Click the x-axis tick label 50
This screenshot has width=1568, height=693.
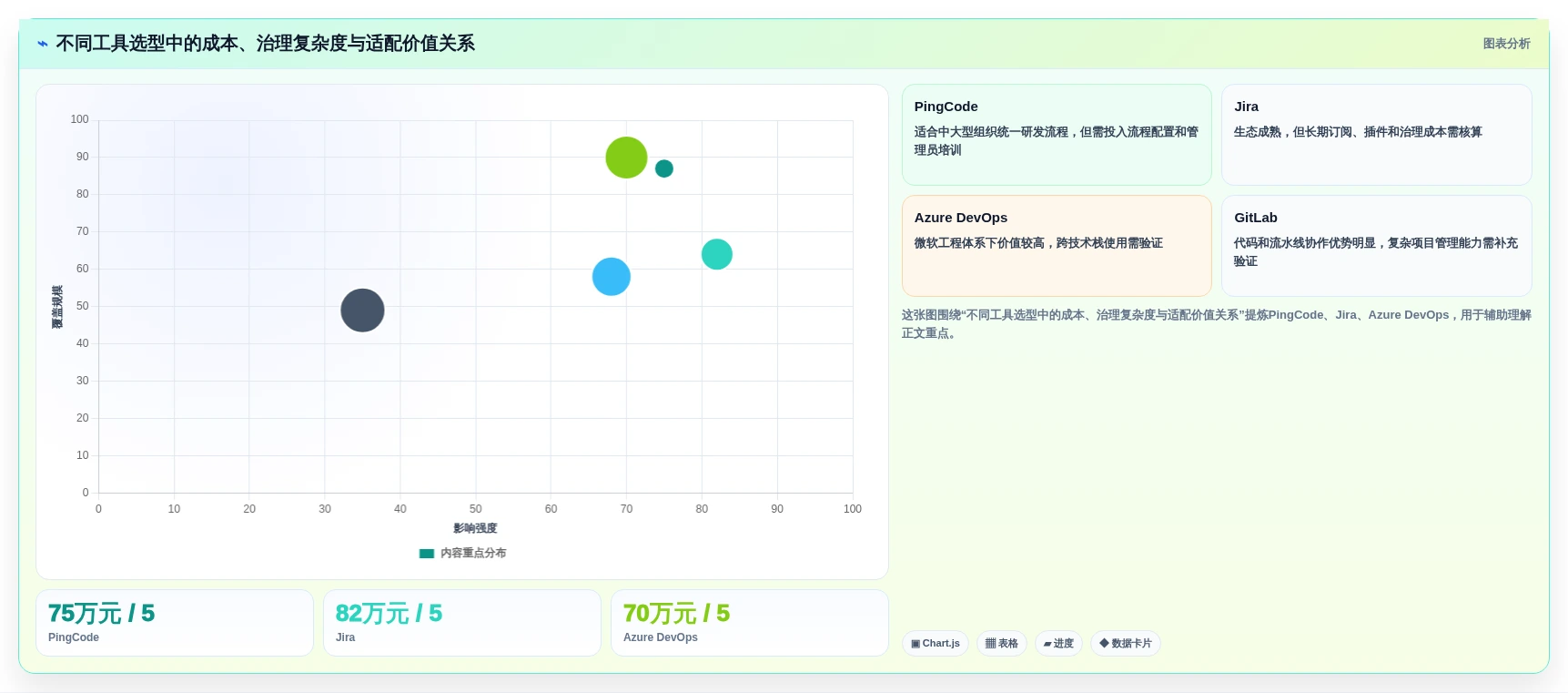click(475, 509)
